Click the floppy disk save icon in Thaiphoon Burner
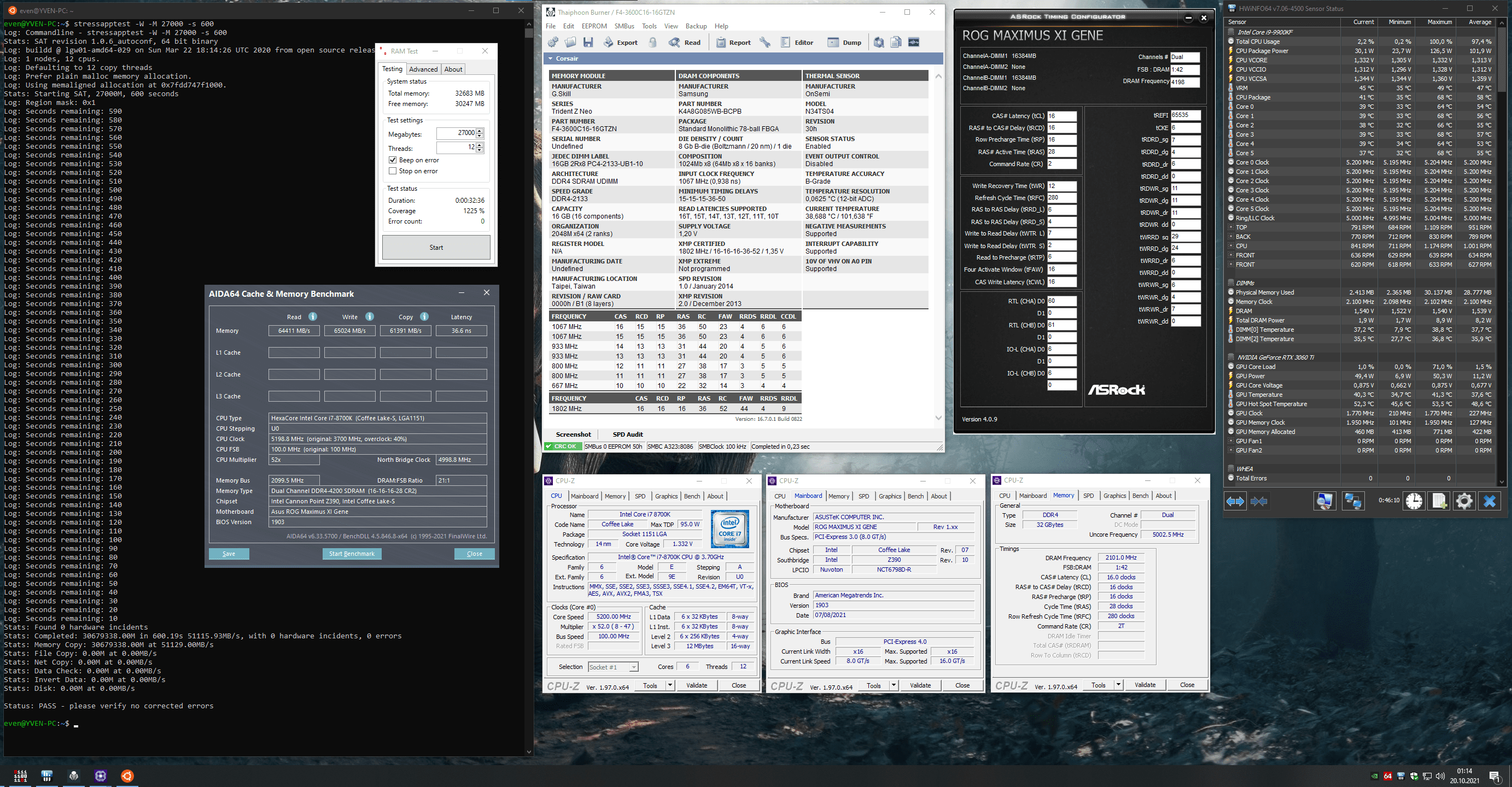 tap(588, 42)
